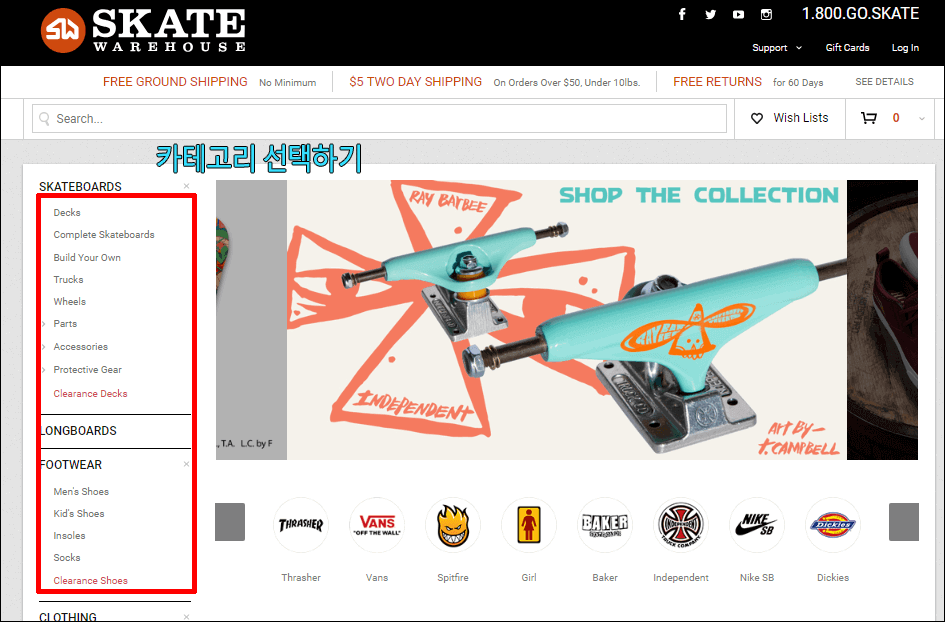
Task: Click the Thrasher brand logo
Action: (301, 525)
